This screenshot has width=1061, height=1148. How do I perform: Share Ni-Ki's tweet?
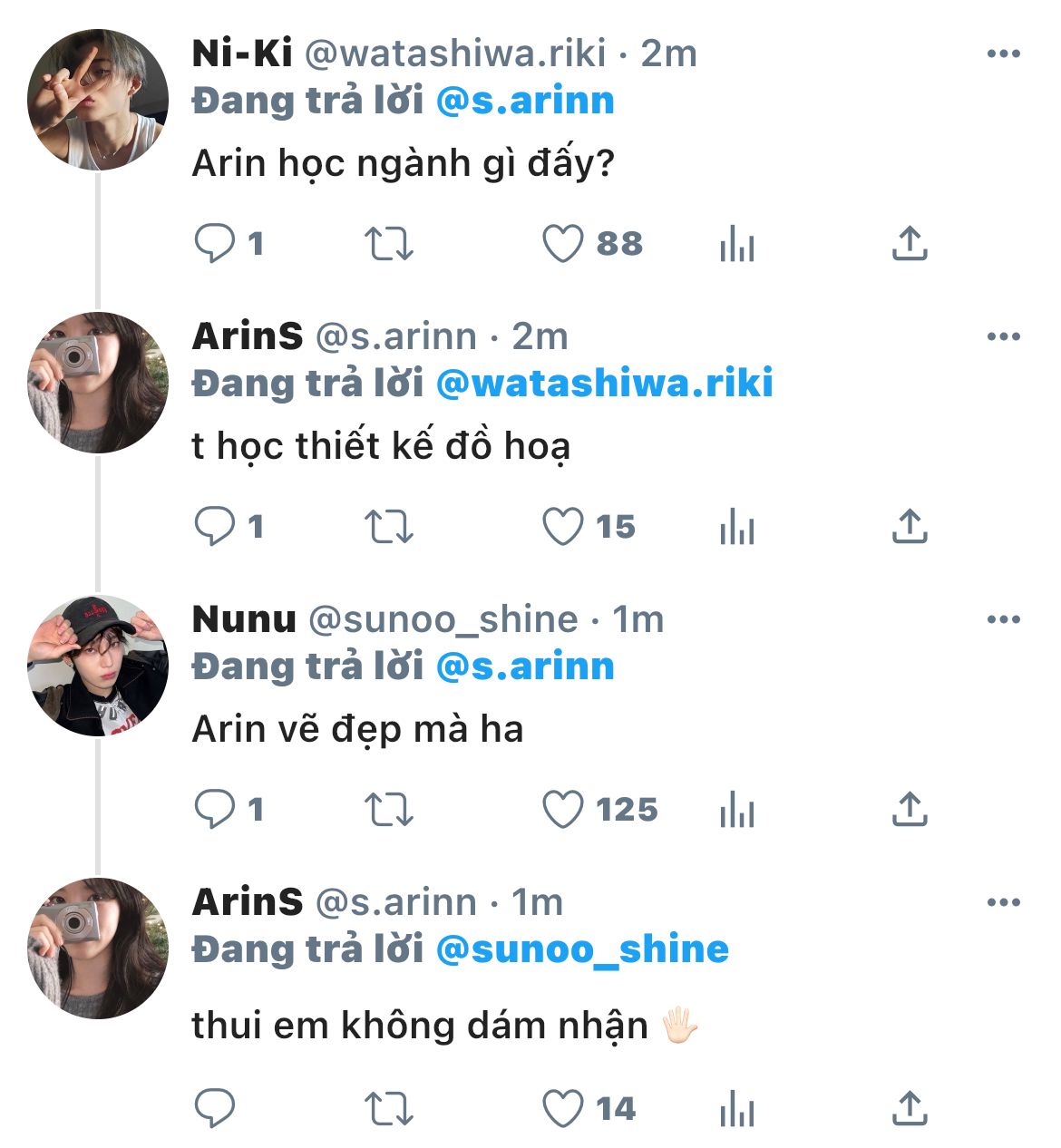click(x=910, y=243)
